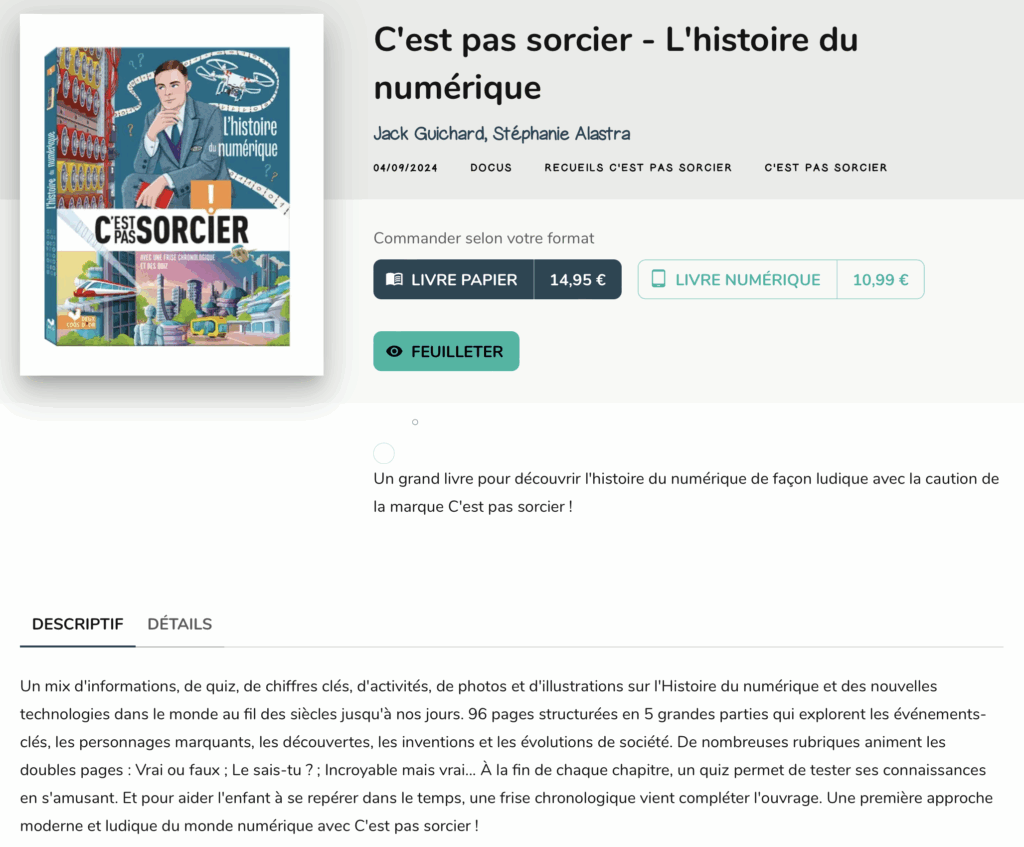
Task: Click the large round circle icon
Action: click(384, 453)
